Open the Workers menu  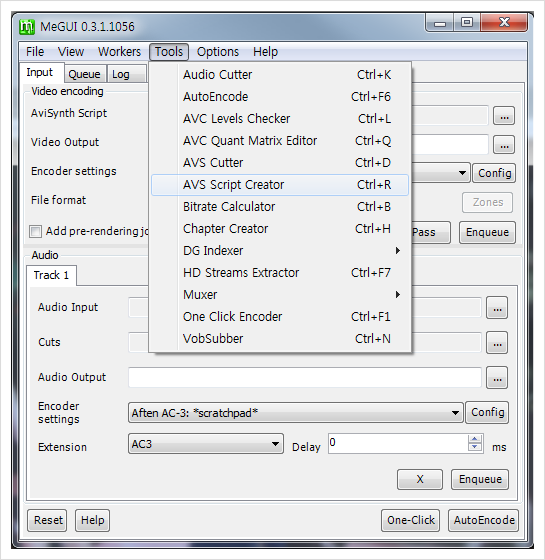coord(119,52)
